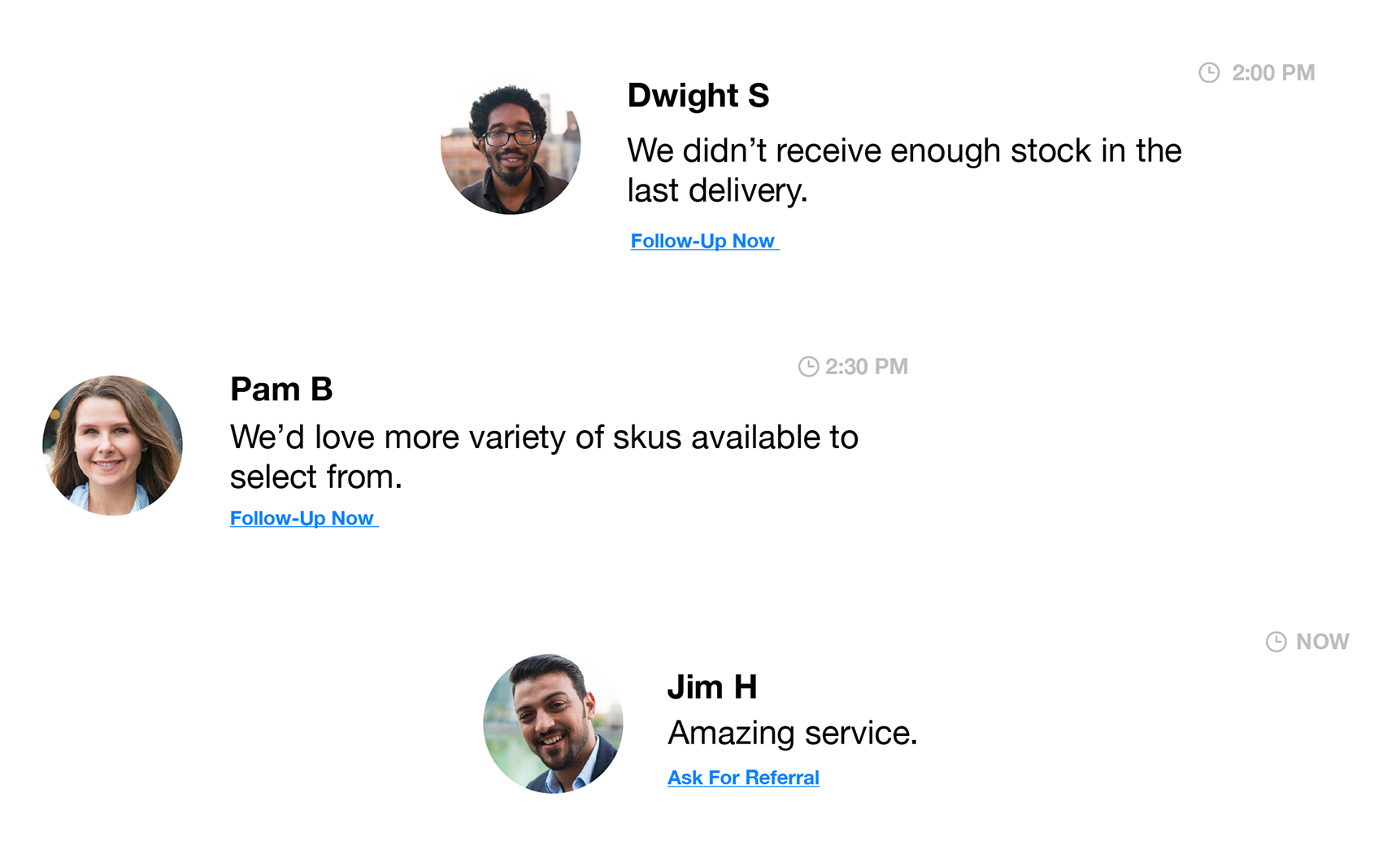Image resolution: width=1400 pixels, height=867 pixels.
Task: Click Follow-Up Now under Dwight's message
Action: click(x=703, y=242)
